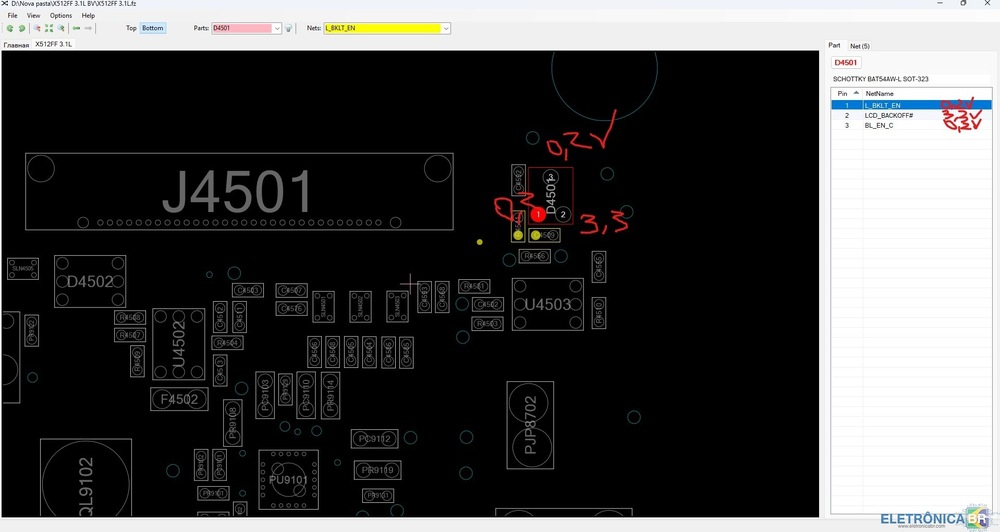Click the D4501 part name button
Viewport: 1000px width, 532px height.
coord(845,62)
